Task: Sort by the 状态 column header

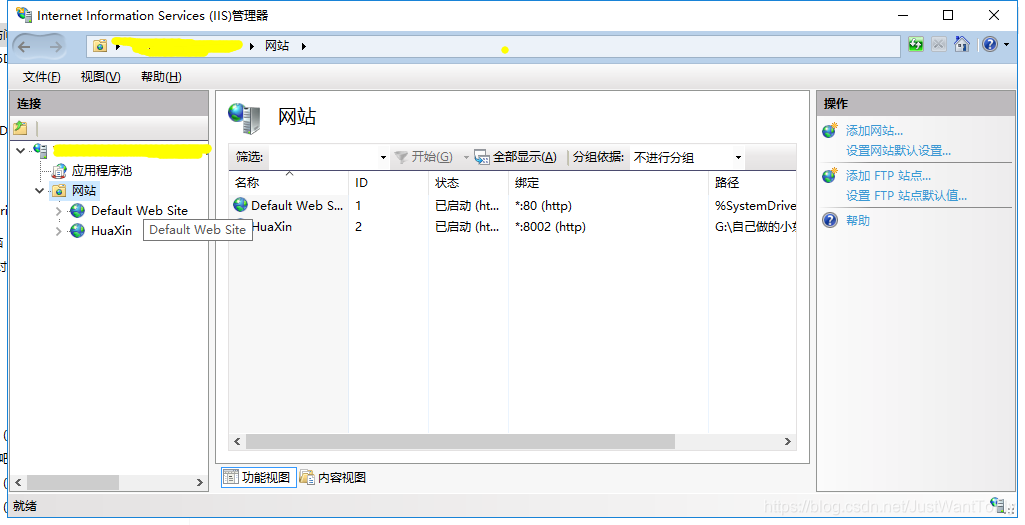Action: [468, 182]
